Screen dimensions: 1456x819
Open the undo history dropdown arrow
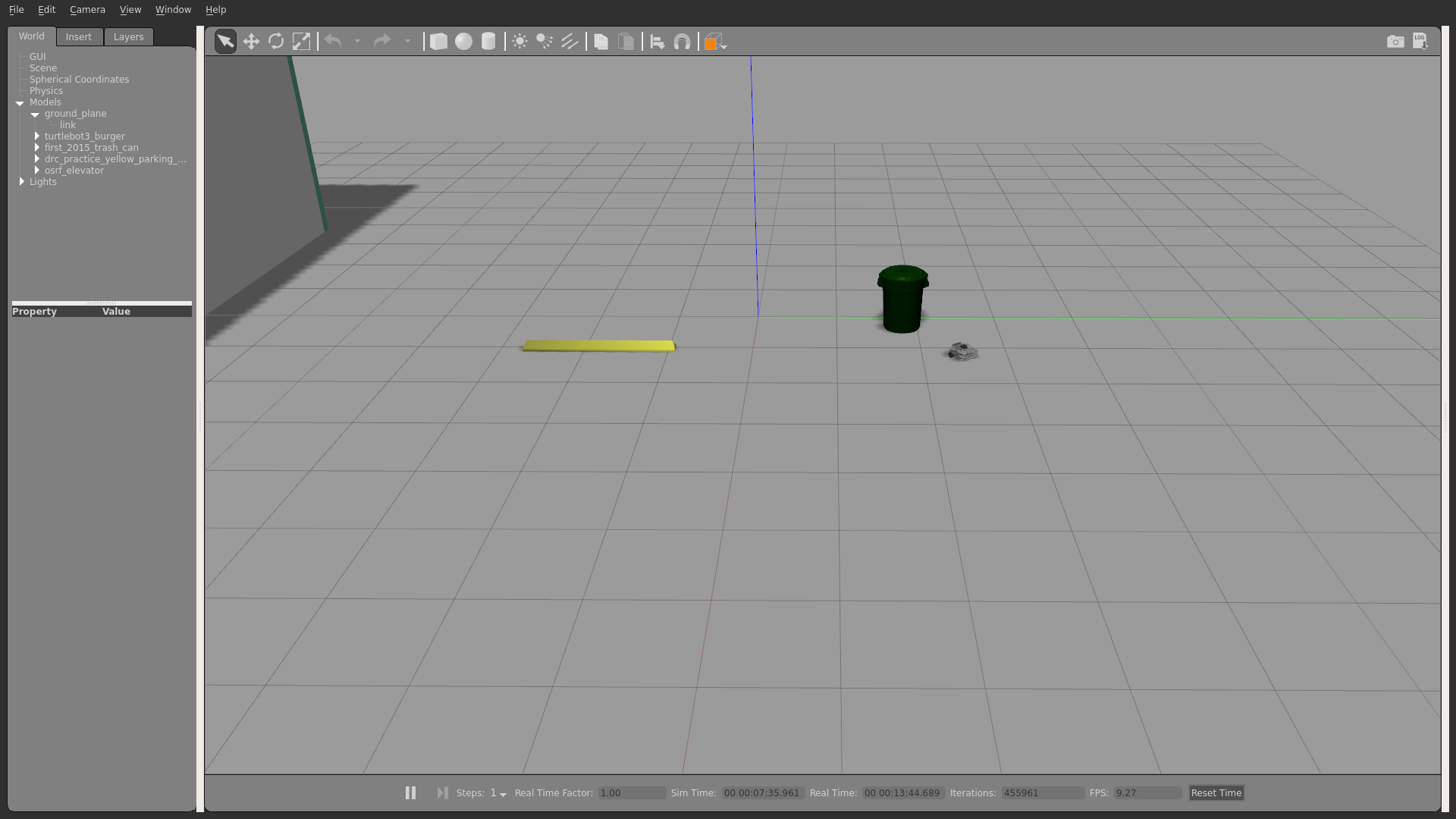pyautogui.click(x=357, y=41)
